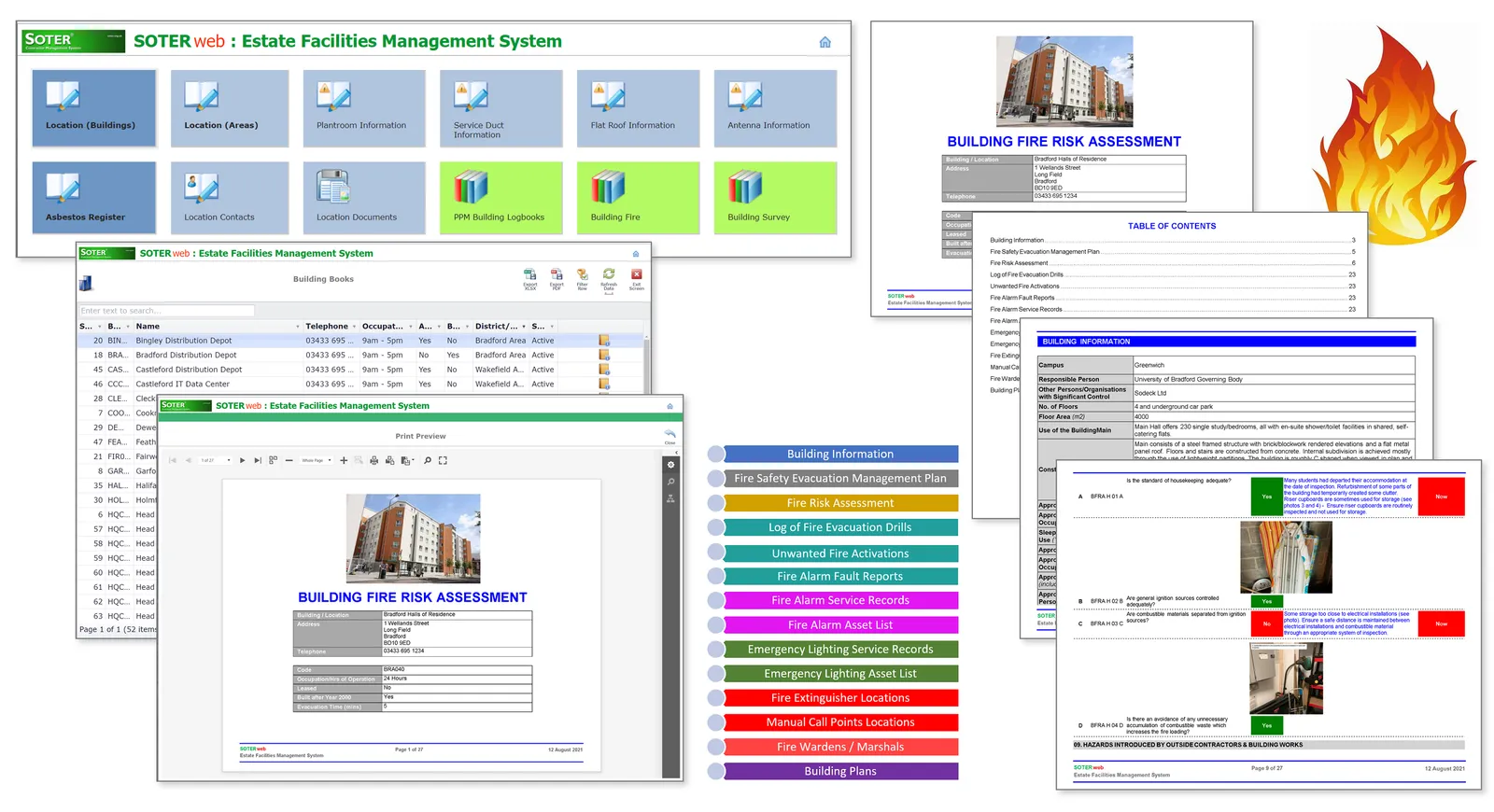This screenshot has height=812, width=1494.
Task: Click the 'Enter text to search' field
Action: [x=166, y=311]
